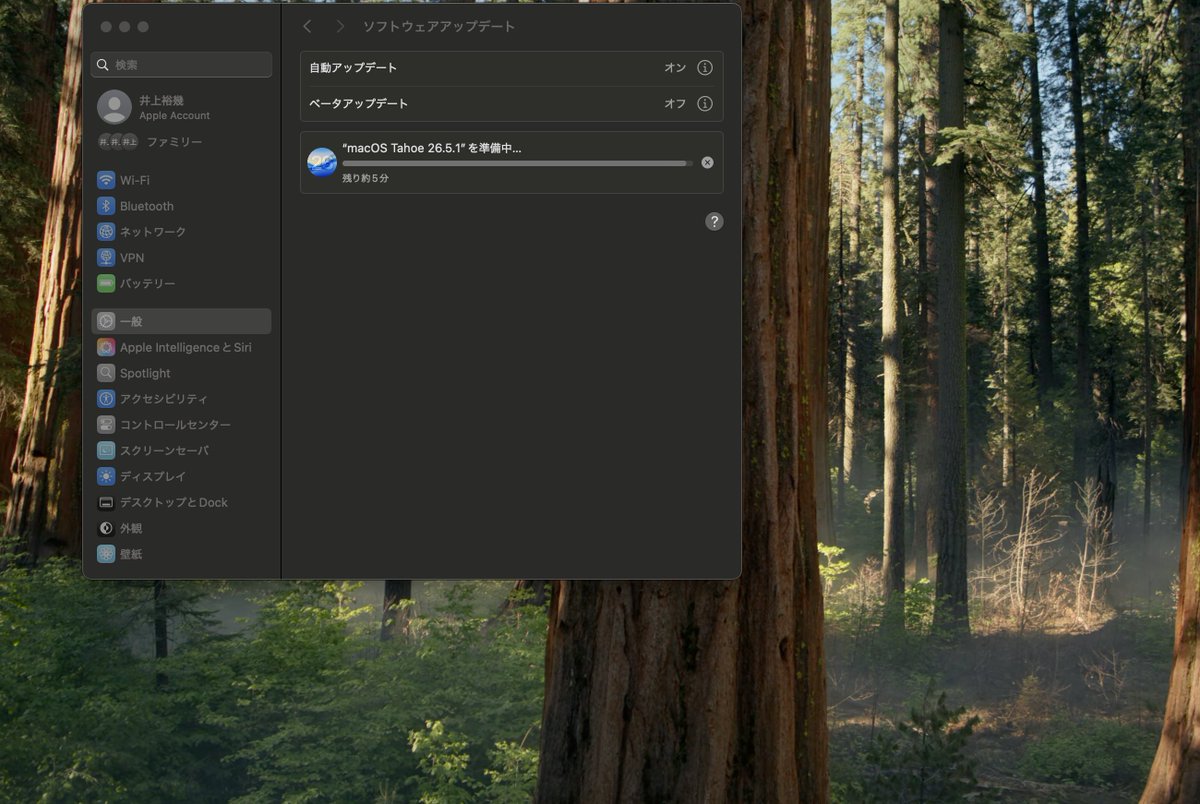Go back with the left chevron
The width and height of the screenshot is (1200, 804).
click(x=307, y=27)
